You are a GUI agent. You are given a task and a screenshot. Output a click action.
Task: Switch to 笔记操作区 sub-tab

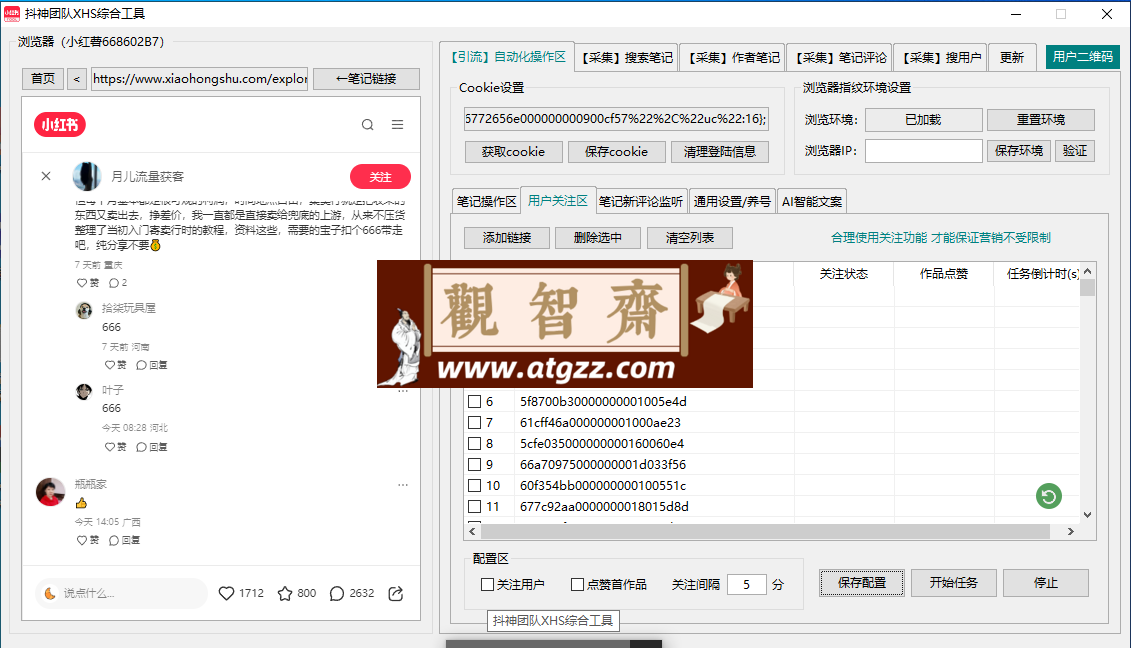[487, 202]
